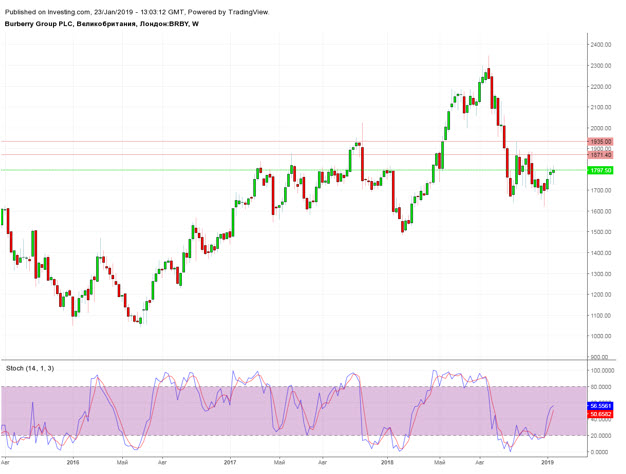Click the 'Авг' time label just before 2017
The height and width of the screenshot is (474, 626).
point(162,462)
